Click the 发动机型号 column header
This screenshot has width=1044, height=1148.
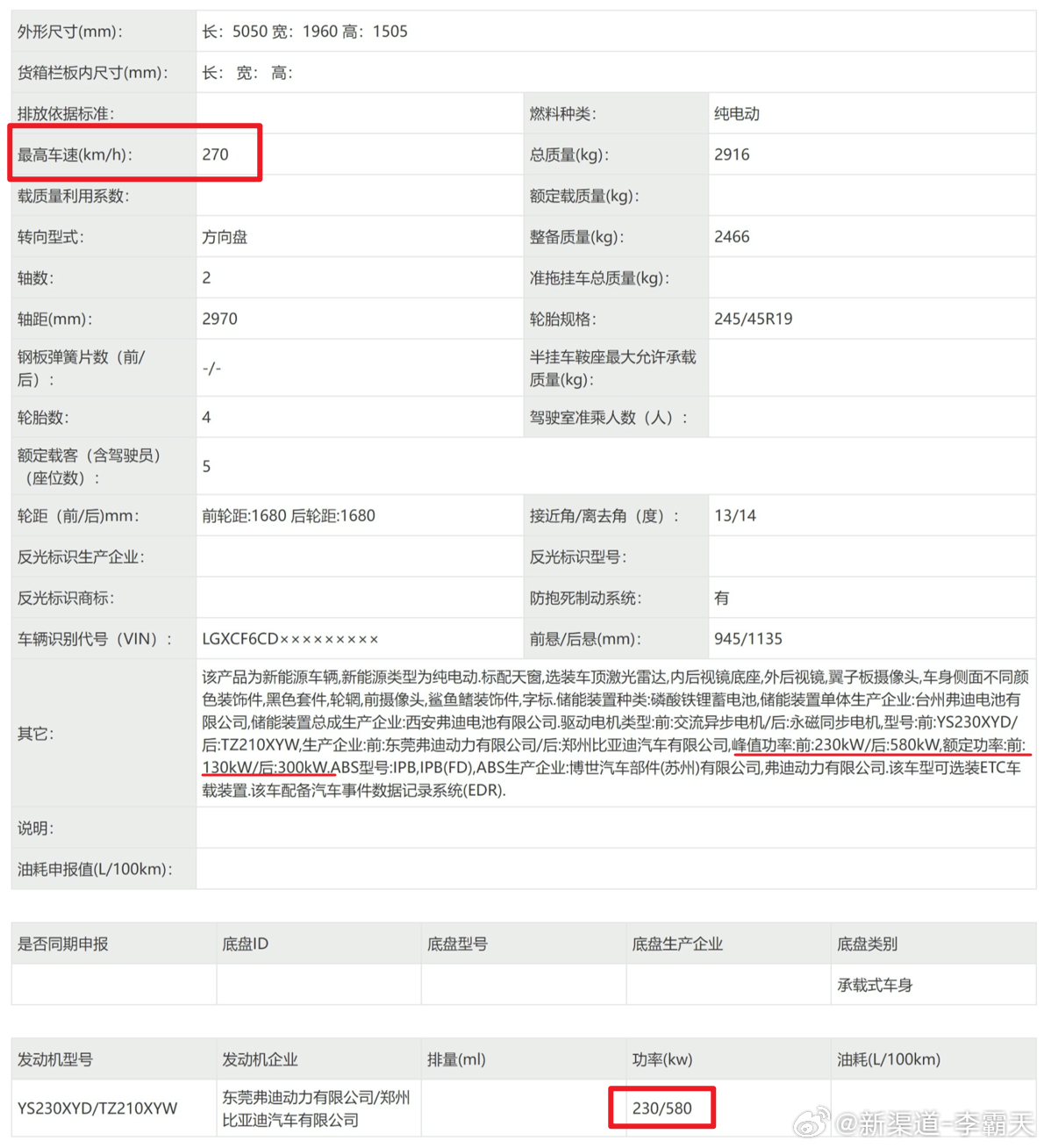pyautogui.click(x=55, y=1060)
